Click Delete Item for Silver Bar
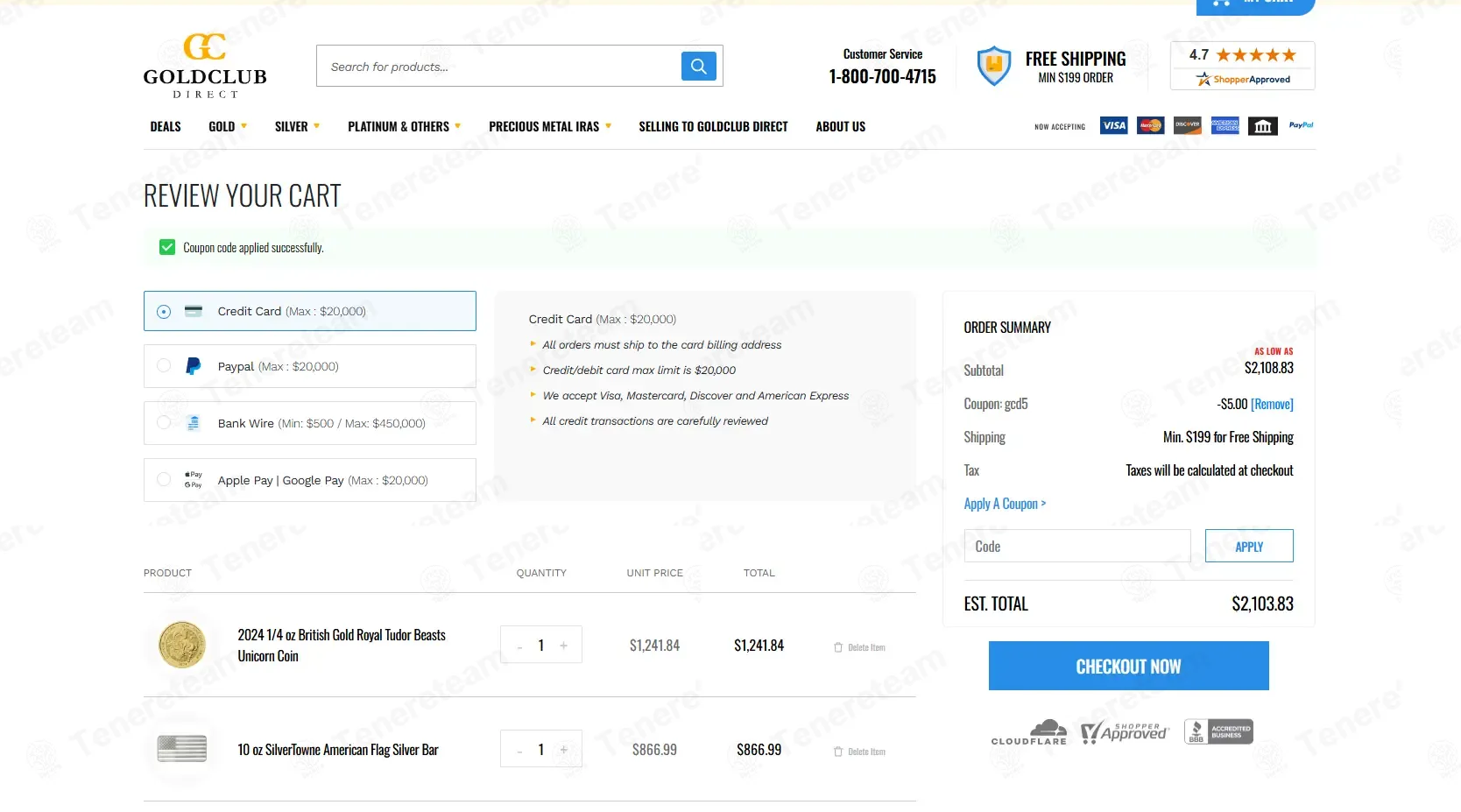The height and width of the screenshot is (812, 1461). coord(859,752)
